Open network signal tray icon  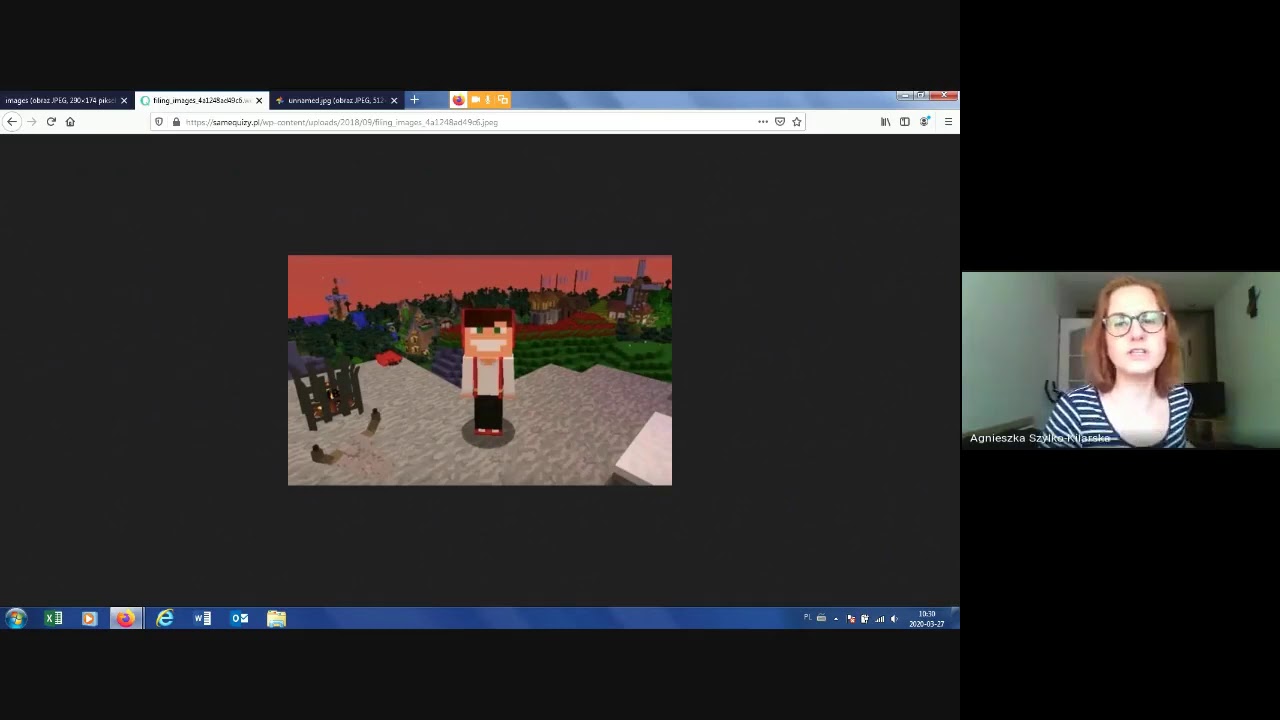[x=880, y=619]
